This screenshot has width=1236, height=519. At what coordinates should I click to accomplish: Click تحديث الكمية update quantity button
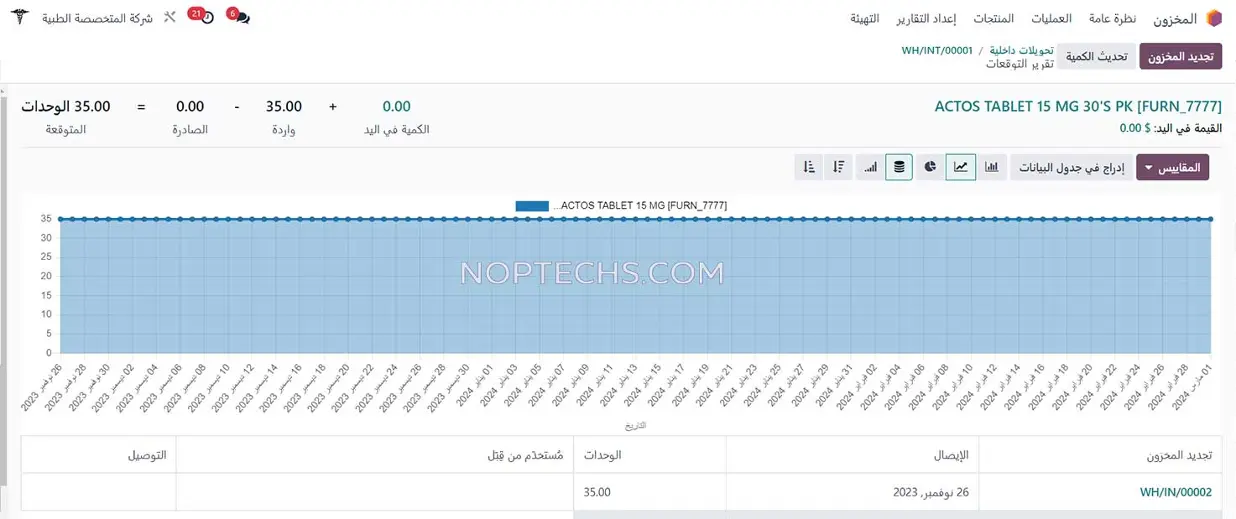(x=1096, y=57)
